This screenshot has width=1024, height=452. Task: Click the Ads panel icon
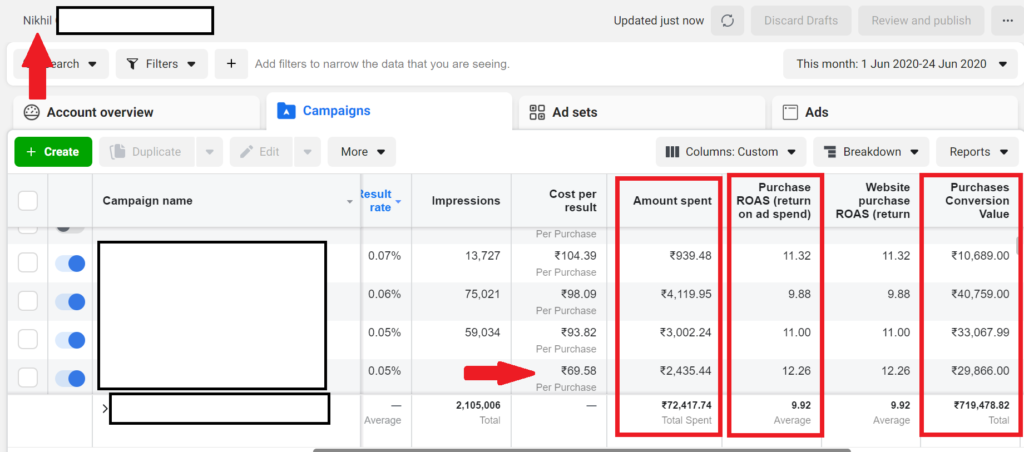[x=790, y=112]
